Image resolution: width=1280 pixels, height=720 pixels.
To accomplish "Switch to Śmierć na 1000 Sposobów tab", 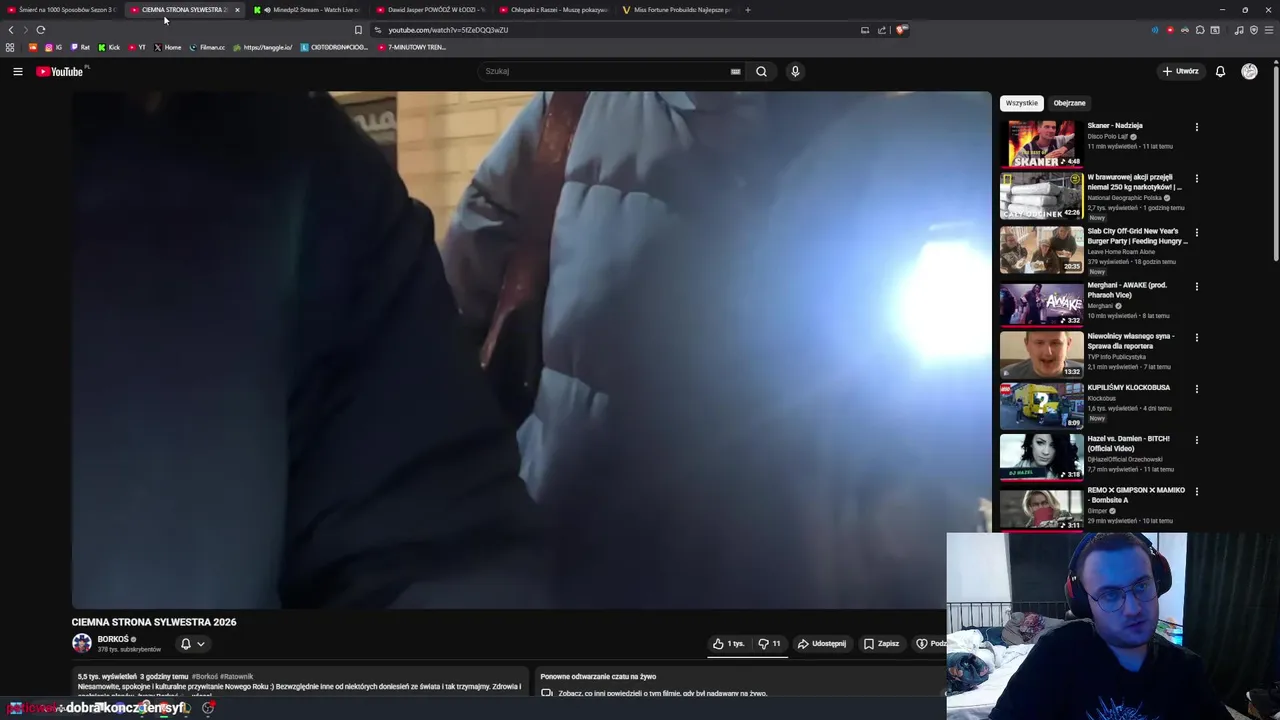I will click(x=62, y=10).
